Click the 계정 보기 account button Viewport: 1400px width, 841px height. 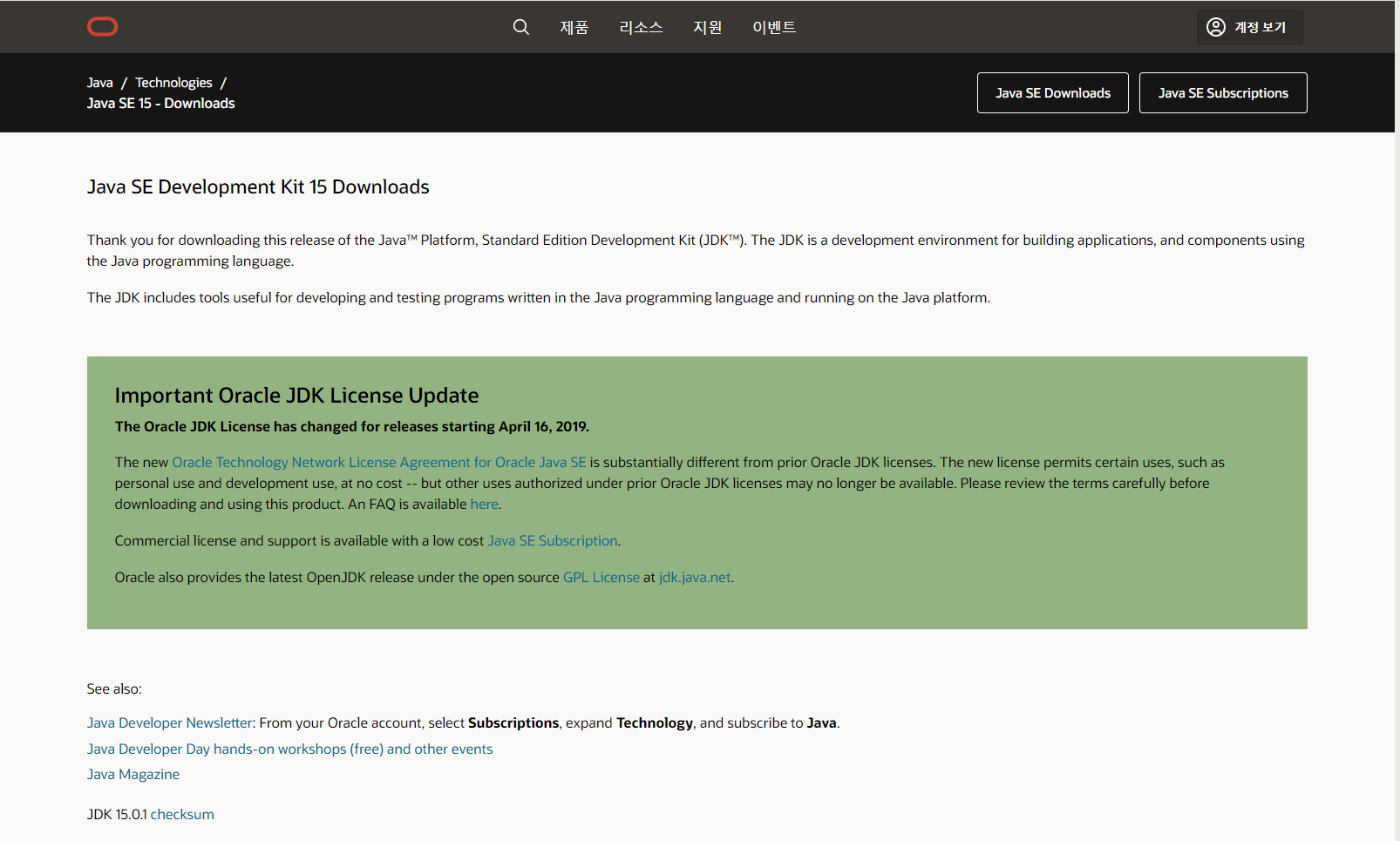pyautogui.click(x=1250, y=27)
